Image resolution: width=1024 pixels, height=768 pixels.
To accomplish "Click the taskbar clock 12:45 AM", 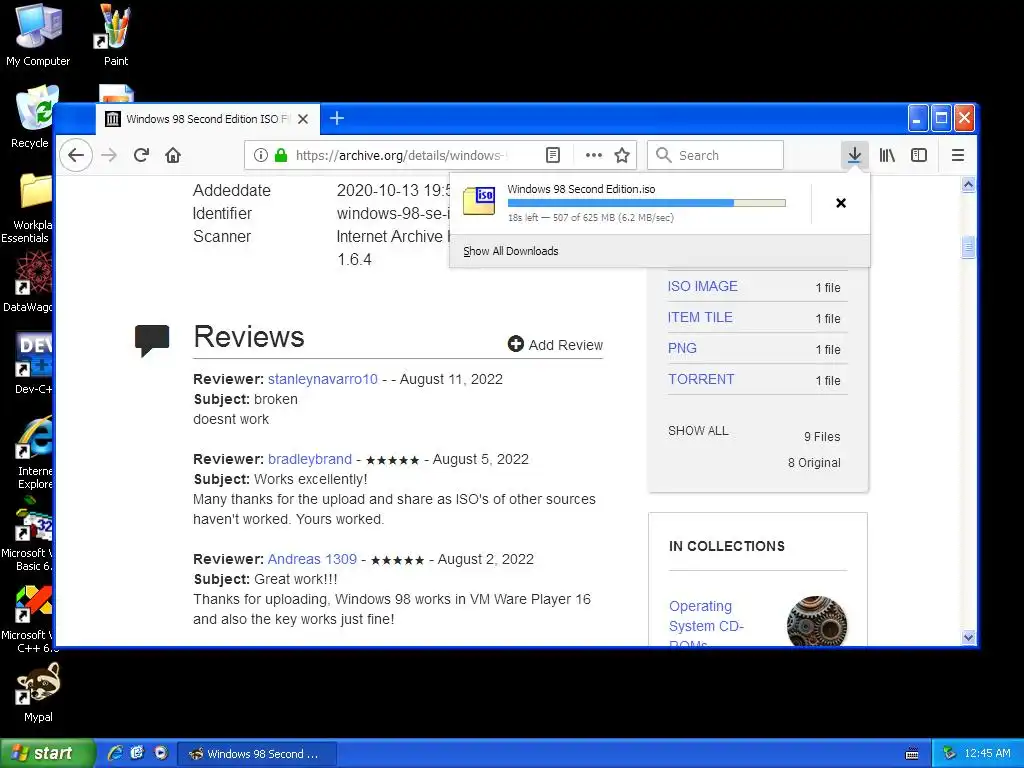I will [x=987, y=754].
